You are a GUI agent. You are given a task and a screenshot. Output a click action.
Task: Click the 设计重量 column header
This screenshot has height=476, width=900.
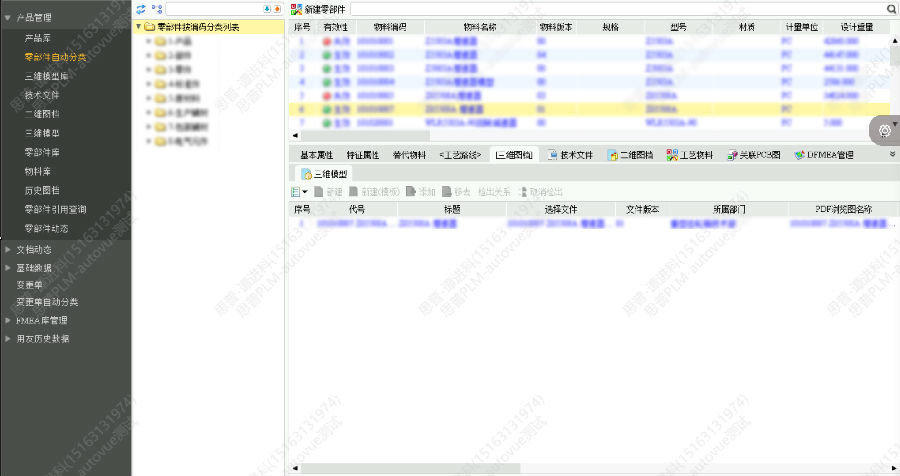point(857,27)
